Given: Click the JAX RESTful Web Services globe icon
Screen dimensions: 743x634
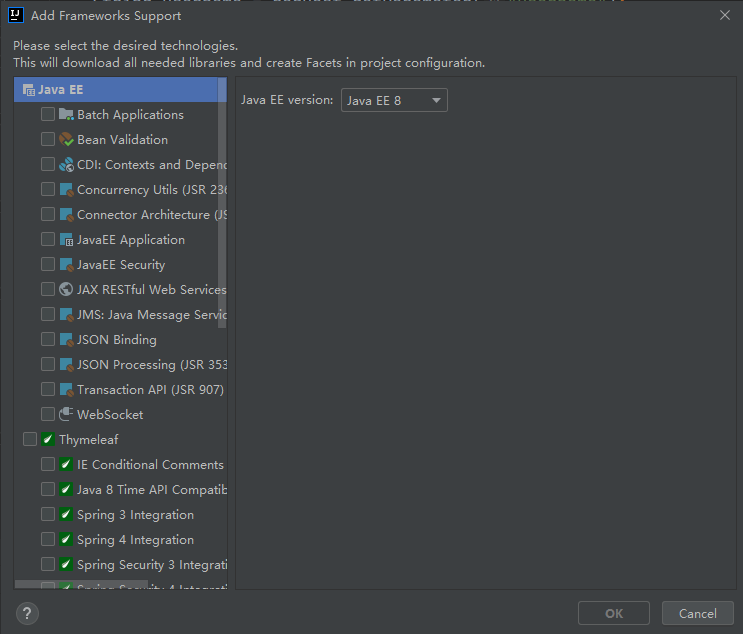Looking at the screenshot, I should (66, 289).
